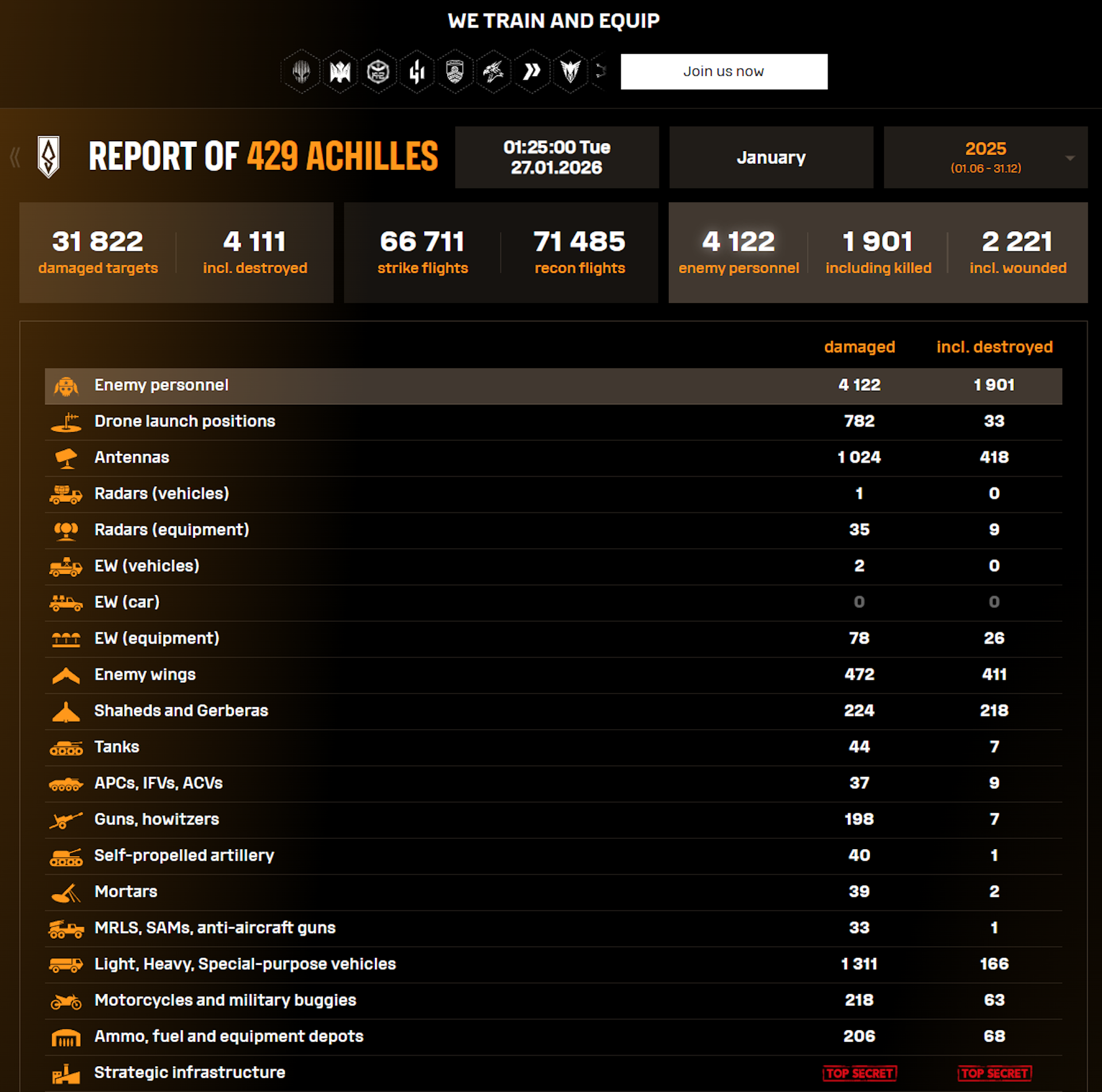Select the first skull-mask unit hexagon
The height and width of the screenshot is (1092, 1102).
point(301,72)
